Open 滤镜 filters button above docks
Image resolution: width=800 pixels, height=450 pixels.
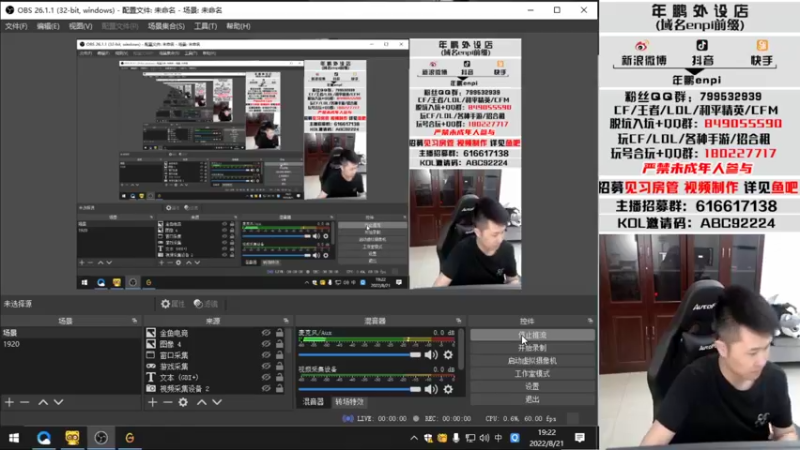tap(206, 304)
